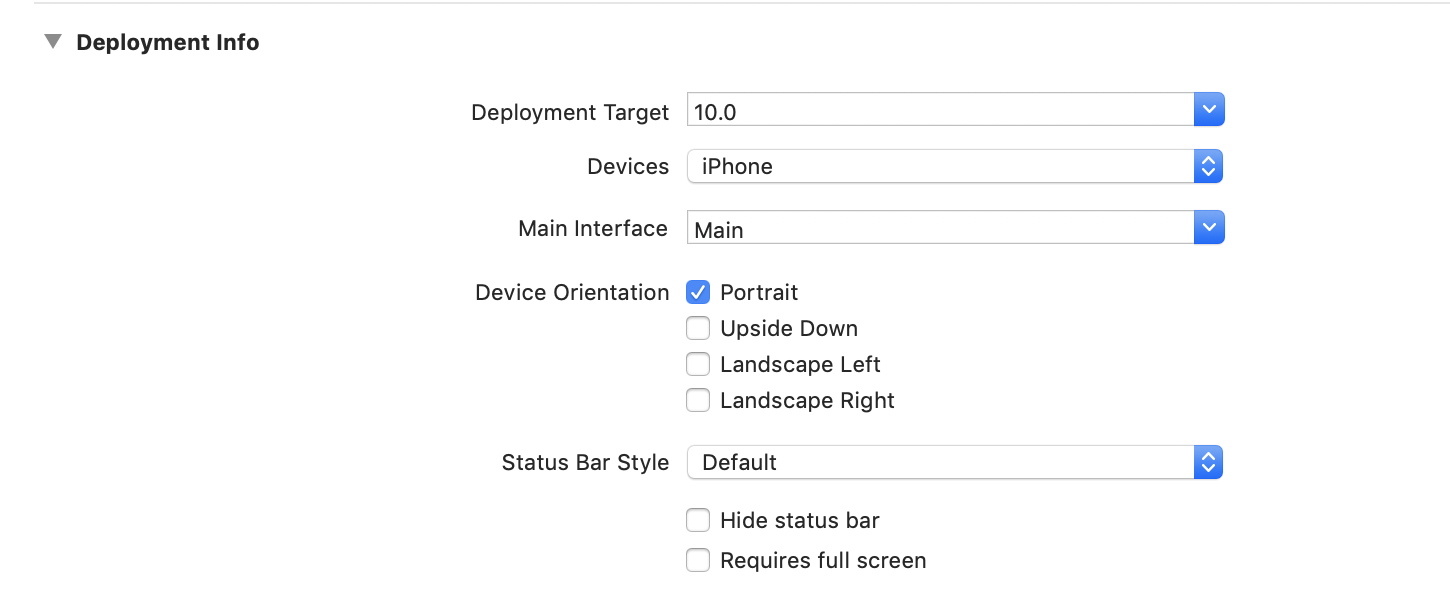Click the Deployment Target label
Image resolution: width=1450 pixels, height=596 pixels.
[x=570, y=112]
